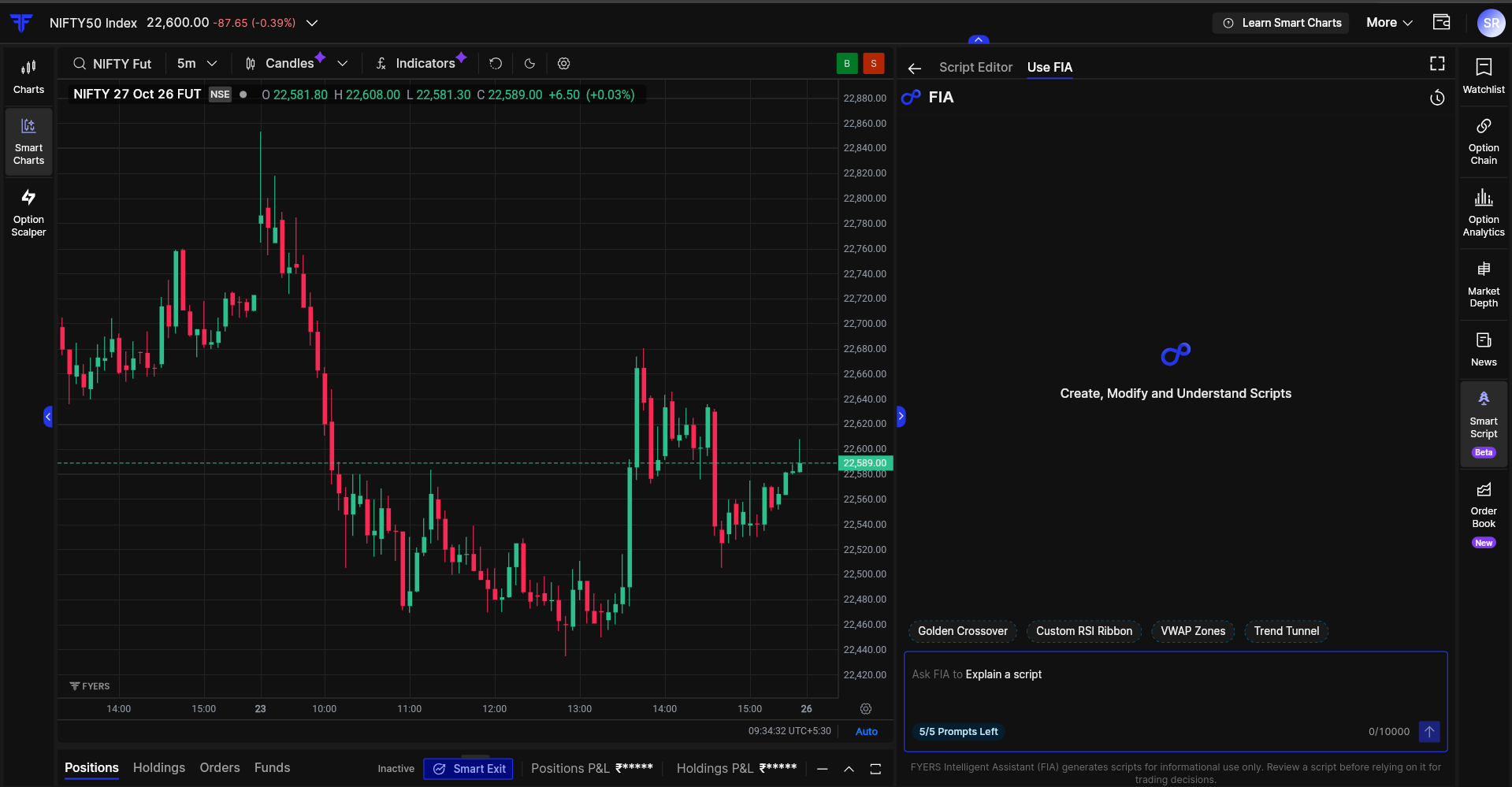Image resolution: width=1512 pixels, height=787 pixels.
Task: Expand FIA panel to fullscreen
Action: 1437,64
